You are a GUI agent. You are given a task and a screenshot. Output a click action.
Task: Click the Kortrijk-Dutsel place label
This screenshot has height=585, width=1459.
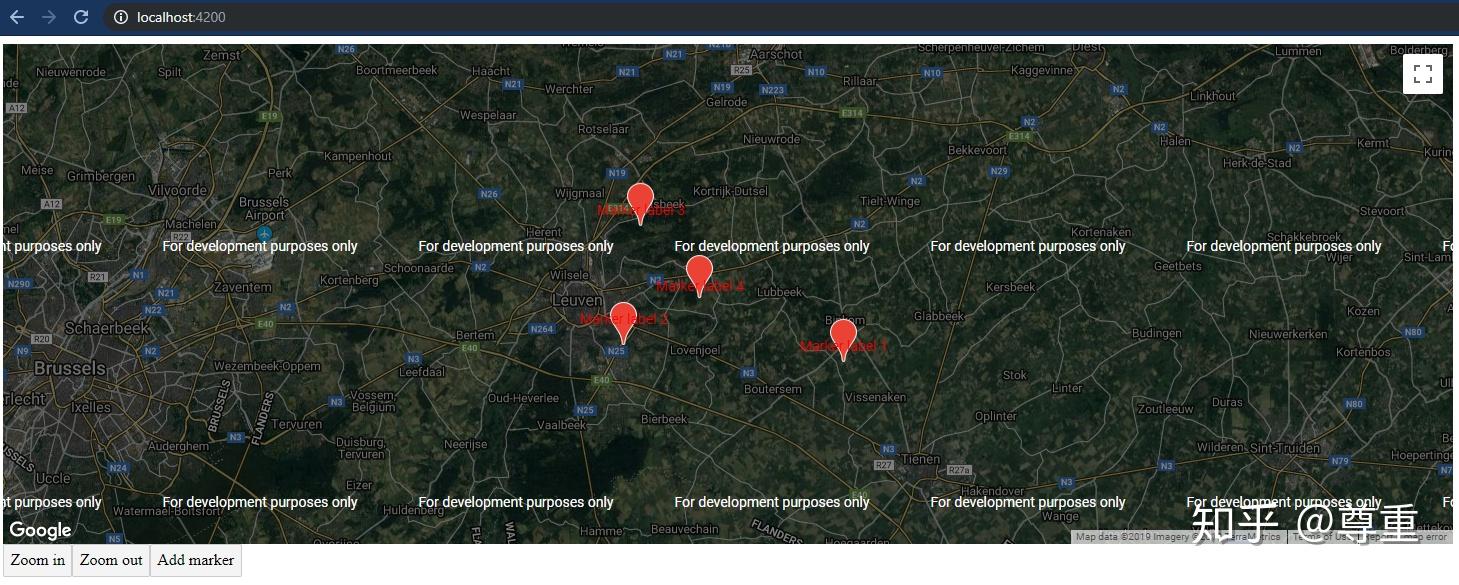coord(731,191)
